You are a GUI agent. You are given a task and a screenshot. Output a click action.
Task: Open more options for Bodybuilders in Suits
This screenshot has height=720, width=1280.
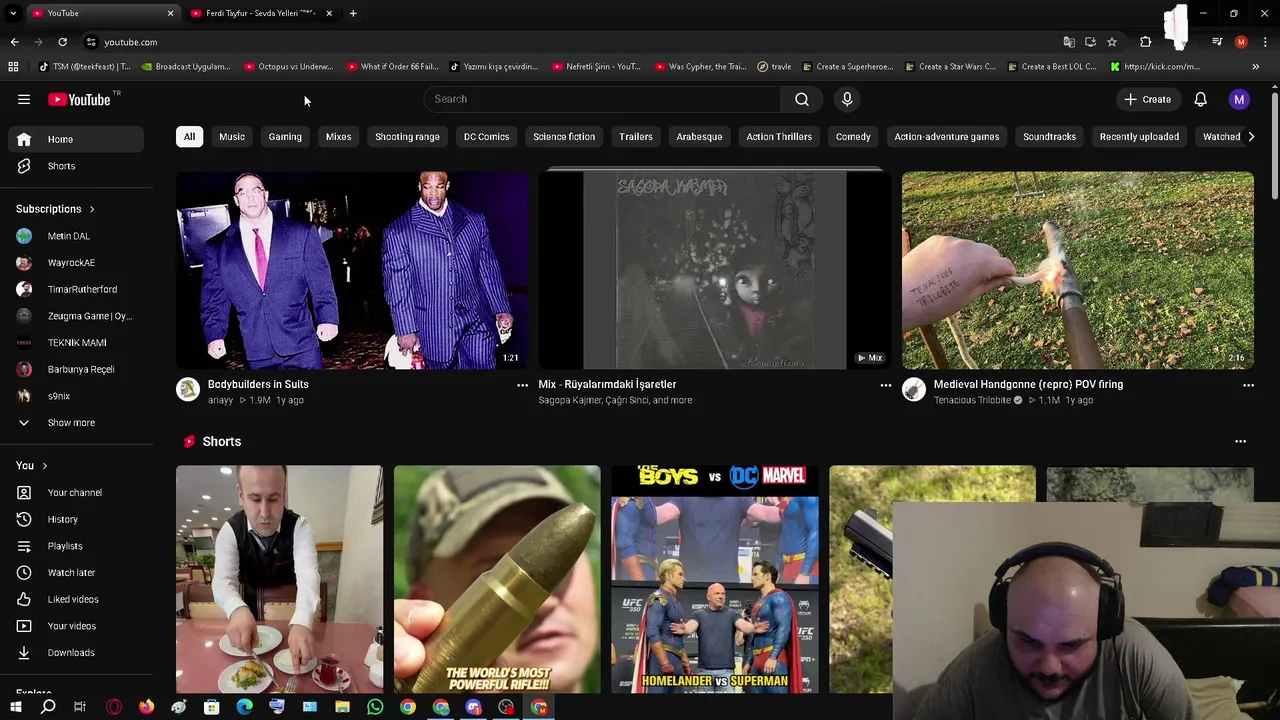click(522, 385)
